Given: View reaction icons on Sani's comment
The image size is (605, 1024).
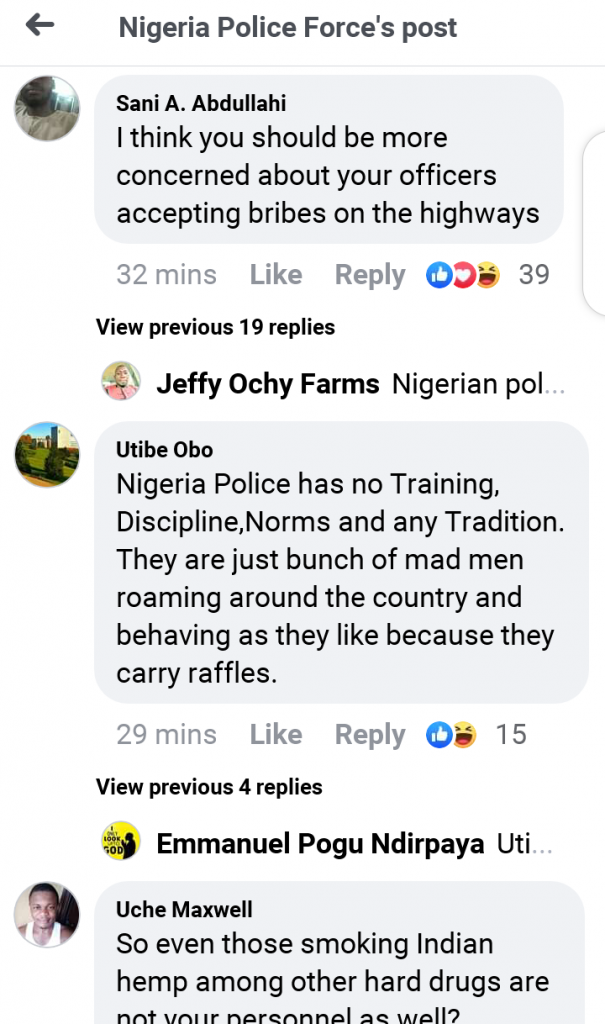Looking at the screenshot, I should pos(463,275).
